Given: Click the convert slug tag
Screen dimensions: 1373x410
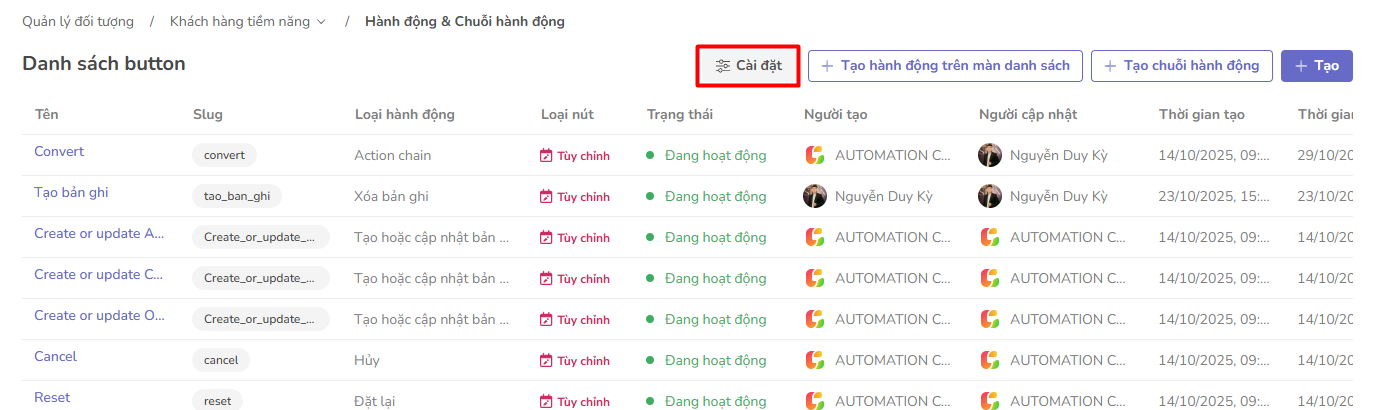Looking at the screenshot, I should tap(224, 155).
